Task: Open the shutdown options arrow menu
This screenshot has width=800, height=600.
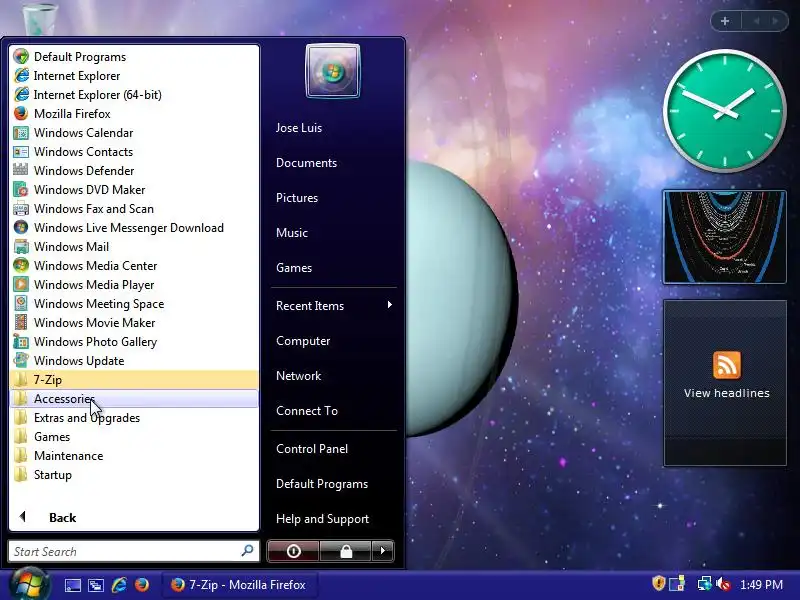Action: pos(383,551)
